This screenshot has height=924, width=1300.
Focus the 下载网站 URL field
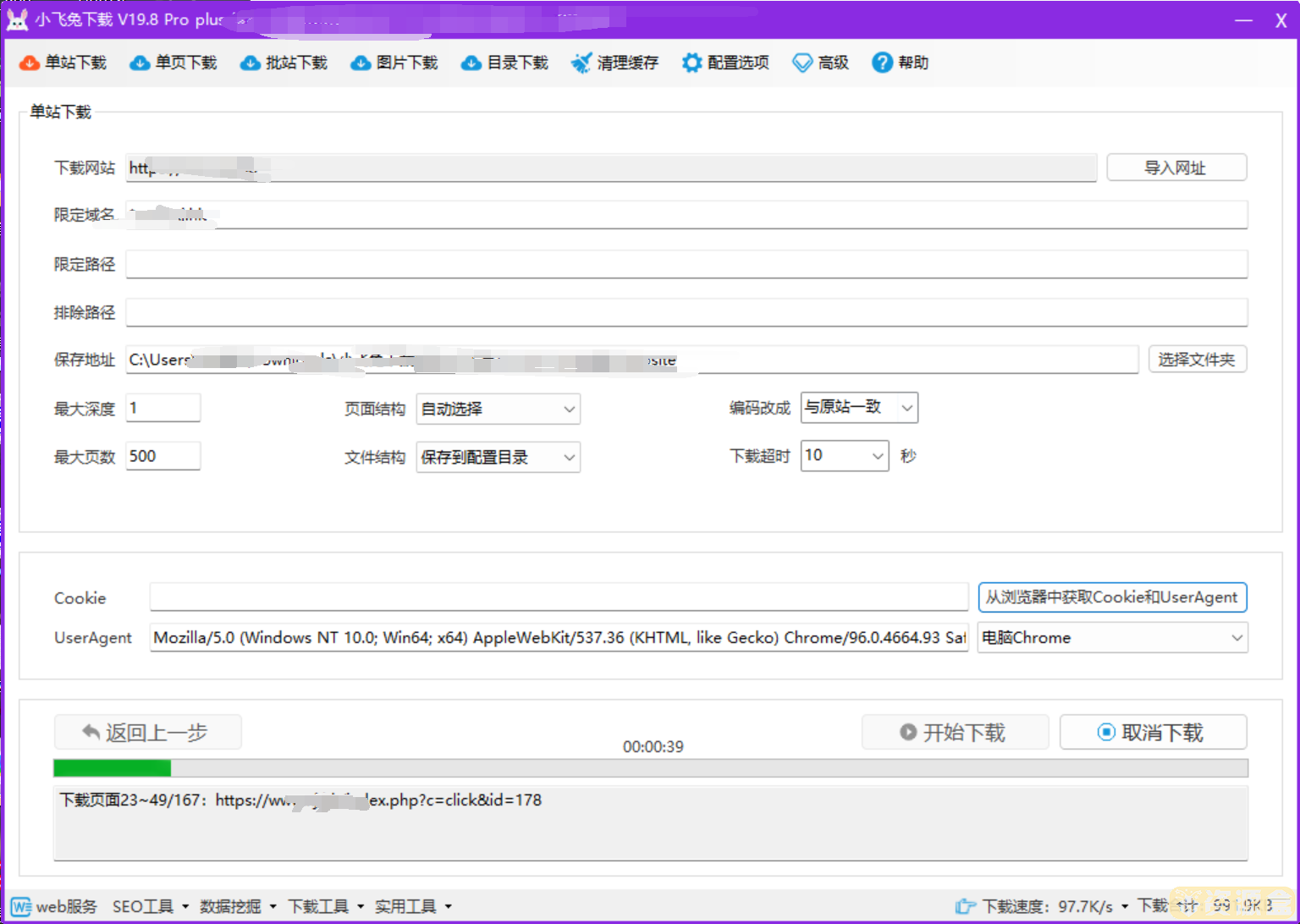tap(611, 168)
